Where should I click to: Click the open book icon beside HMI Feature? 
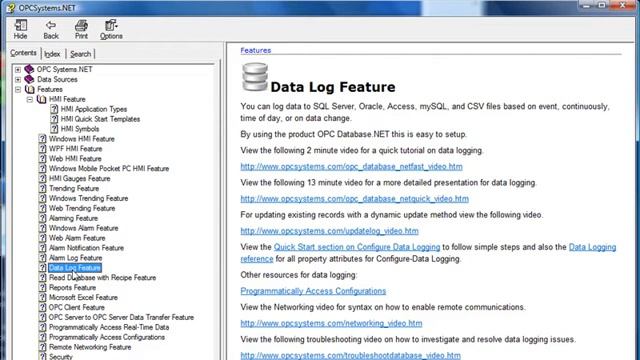click(x=41, y=99)
